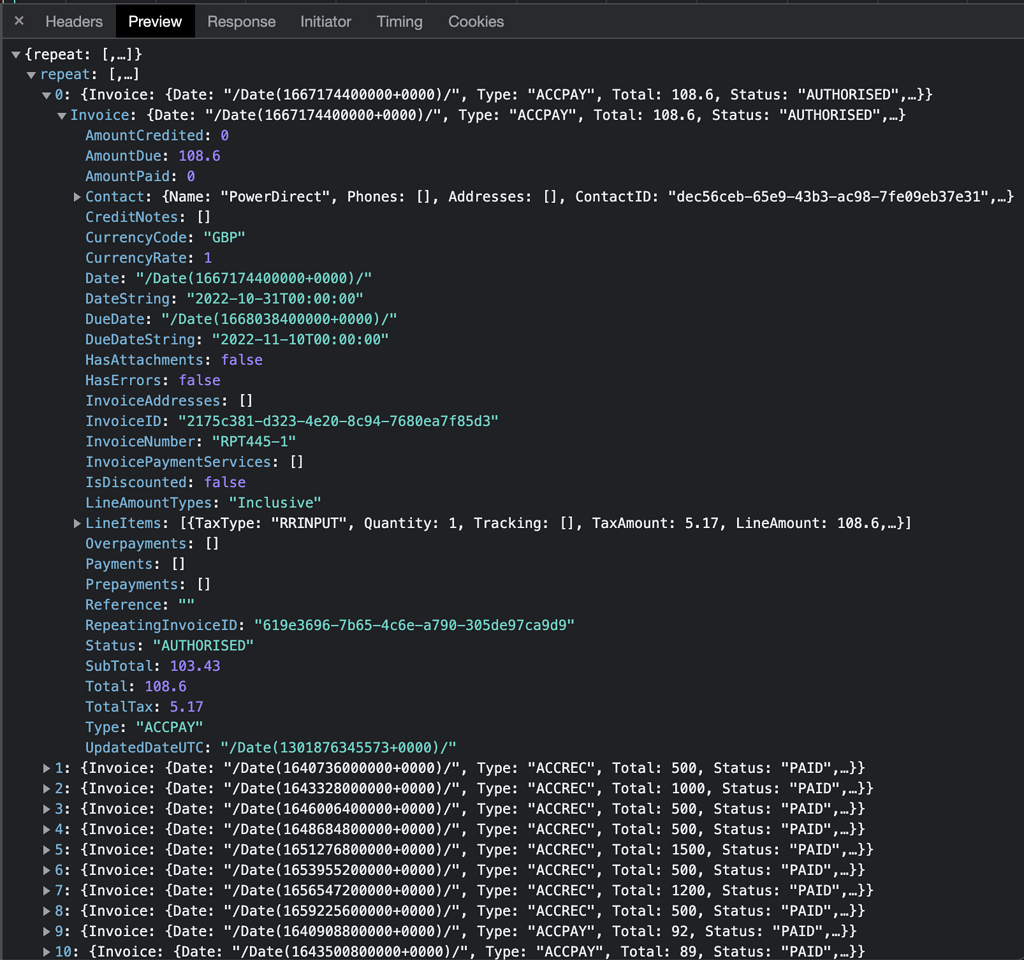Collapse the expanded Invoice object

click(62, 115)
